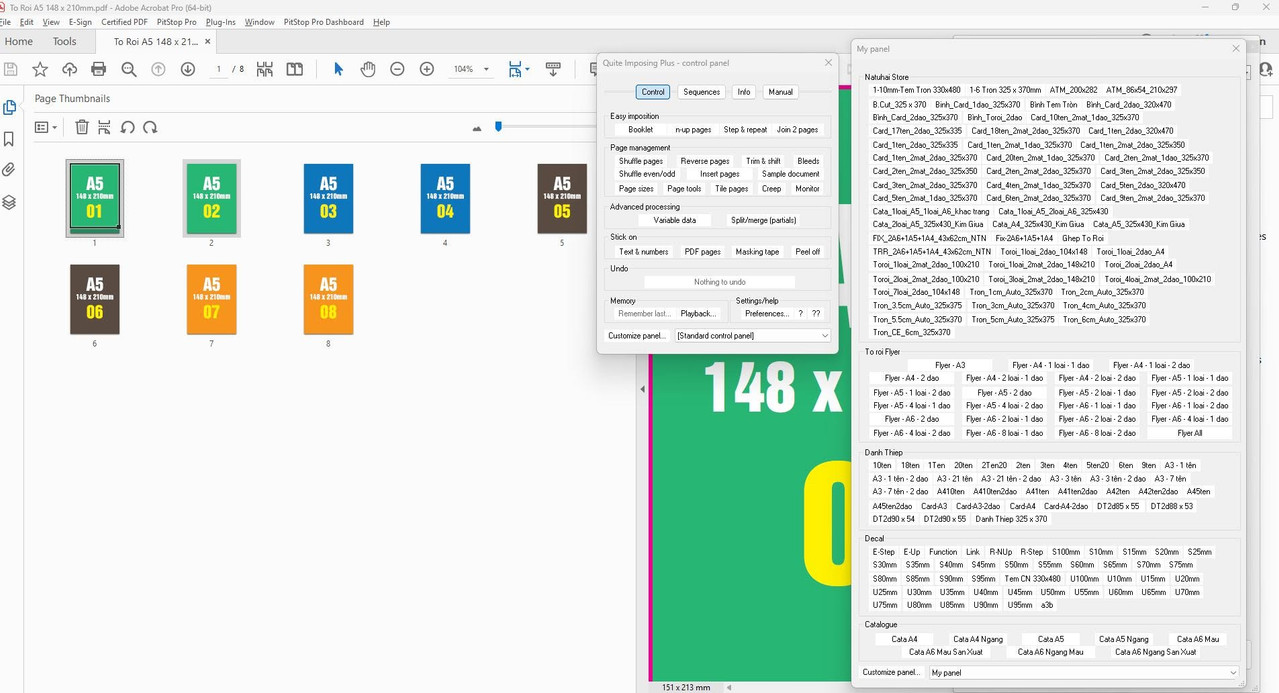This screenshot has width=1279, height=693.
Task: Open Page Thumbnails panel icon in sidebar
Action: pos(9,108)
